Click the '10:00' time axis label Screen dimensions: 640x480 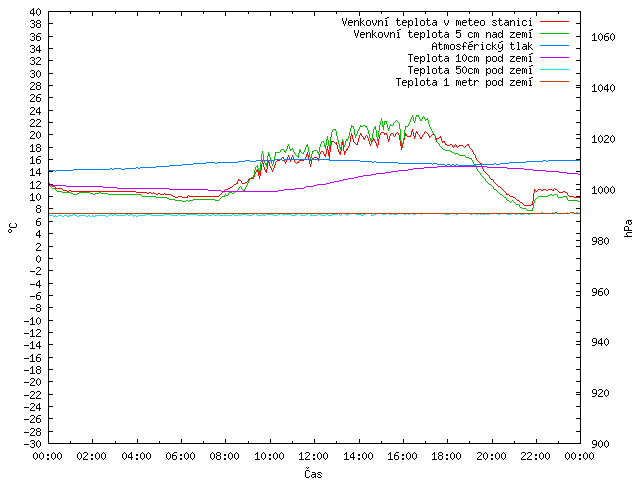coord(269,456)
